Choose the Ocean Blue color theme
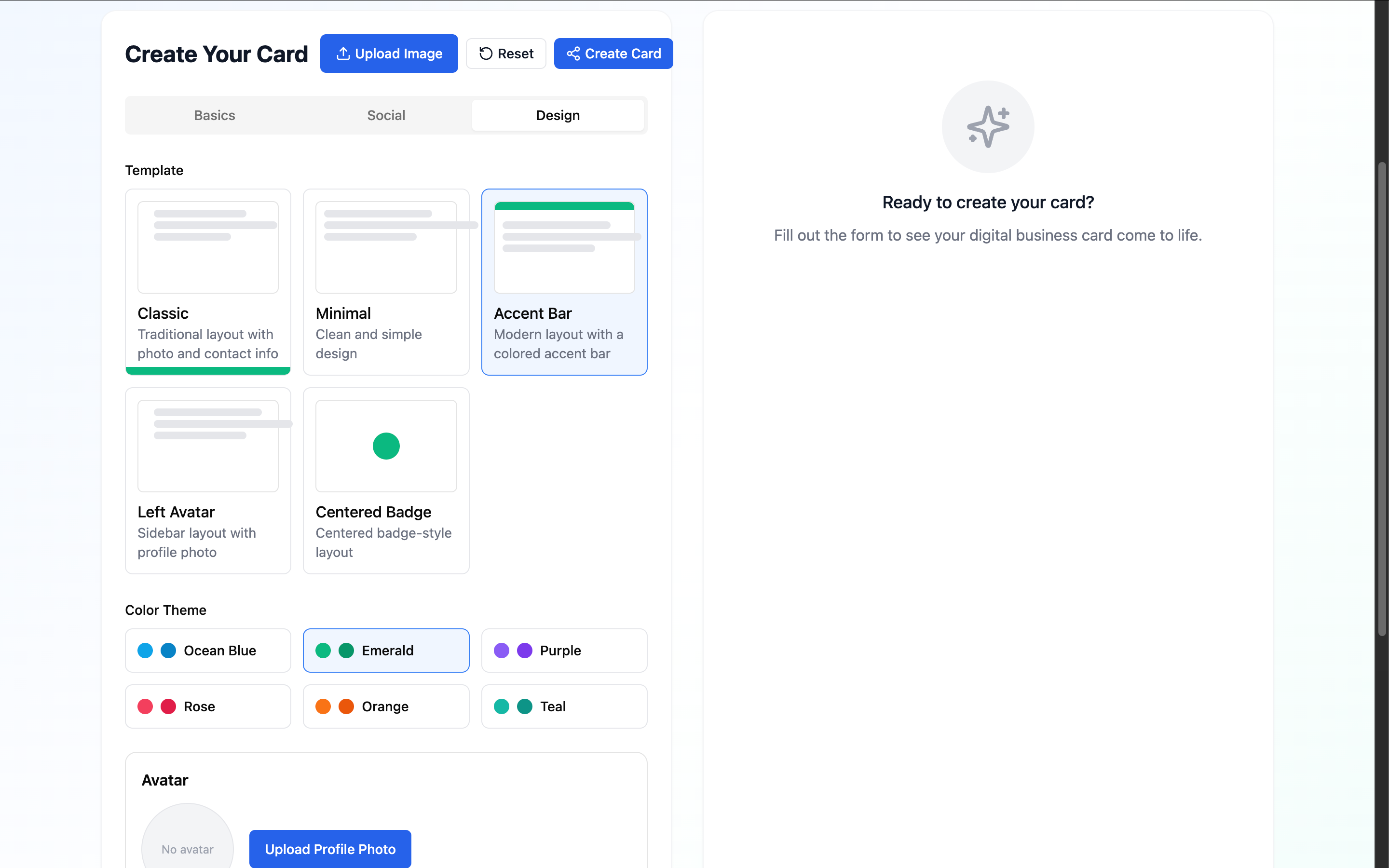This screenshot has width=1389, height=868. coord(208,651)
